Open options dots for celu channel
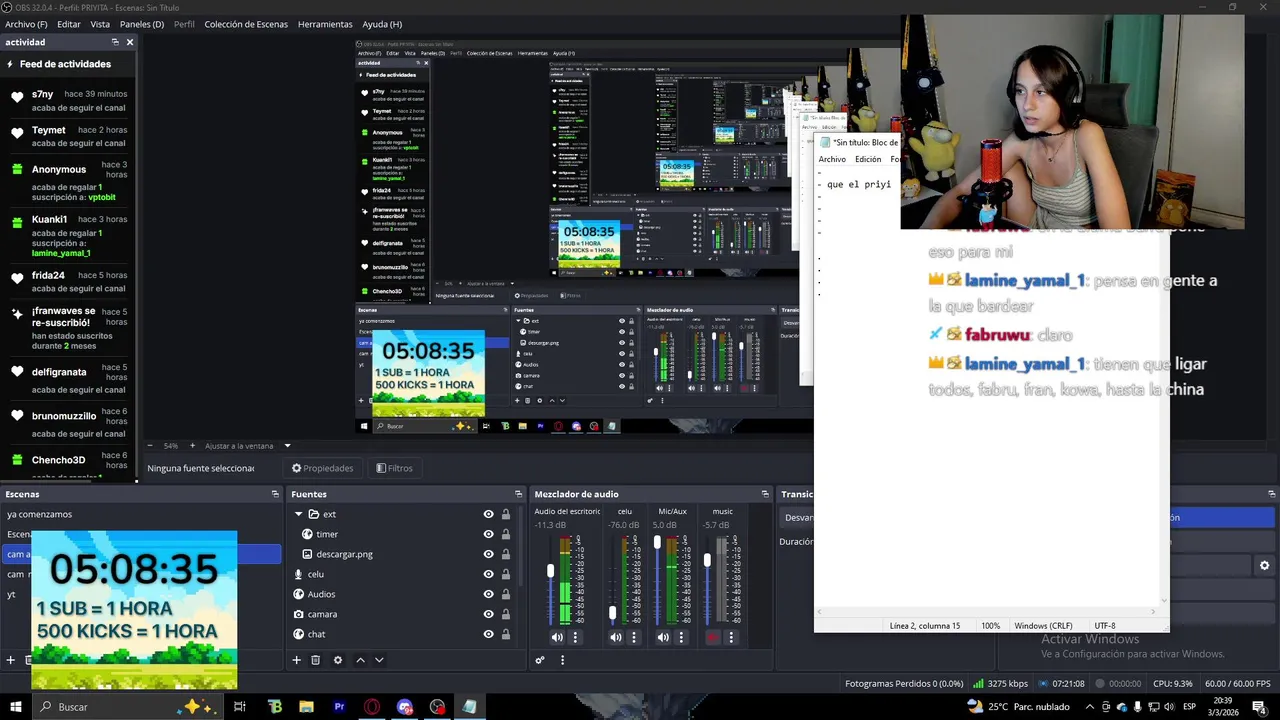The height and width of the screenshot is (720, 1280). 633,637
